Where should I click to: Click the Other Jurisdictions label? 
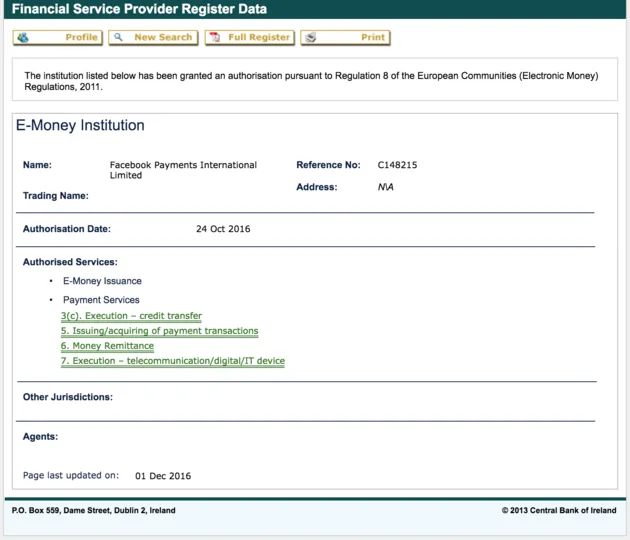coord(68,397)
